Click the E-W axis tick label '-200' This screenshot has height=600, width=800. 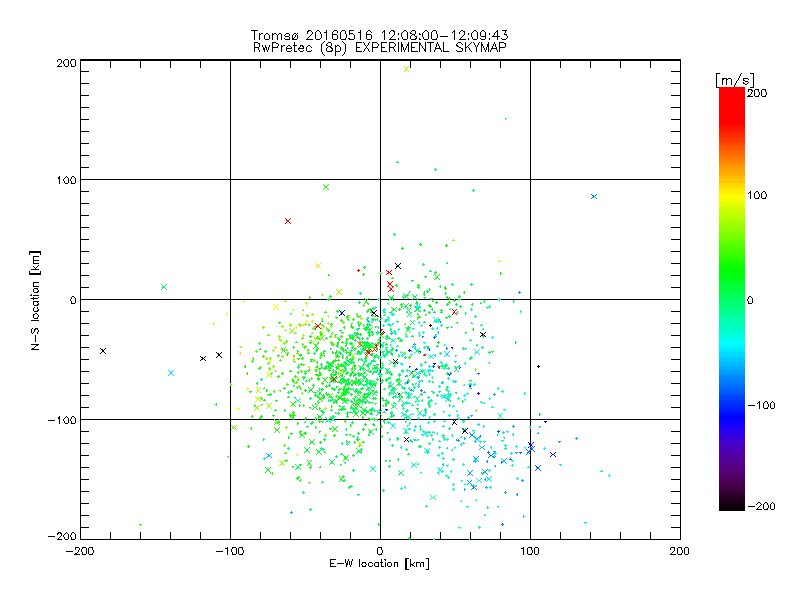[x=80, y=551]
